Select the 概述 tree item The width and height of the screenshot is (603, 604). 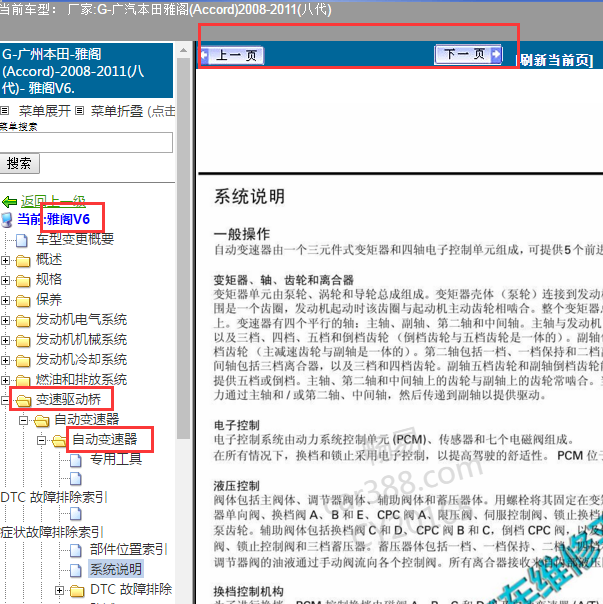(x=49, y=259)
